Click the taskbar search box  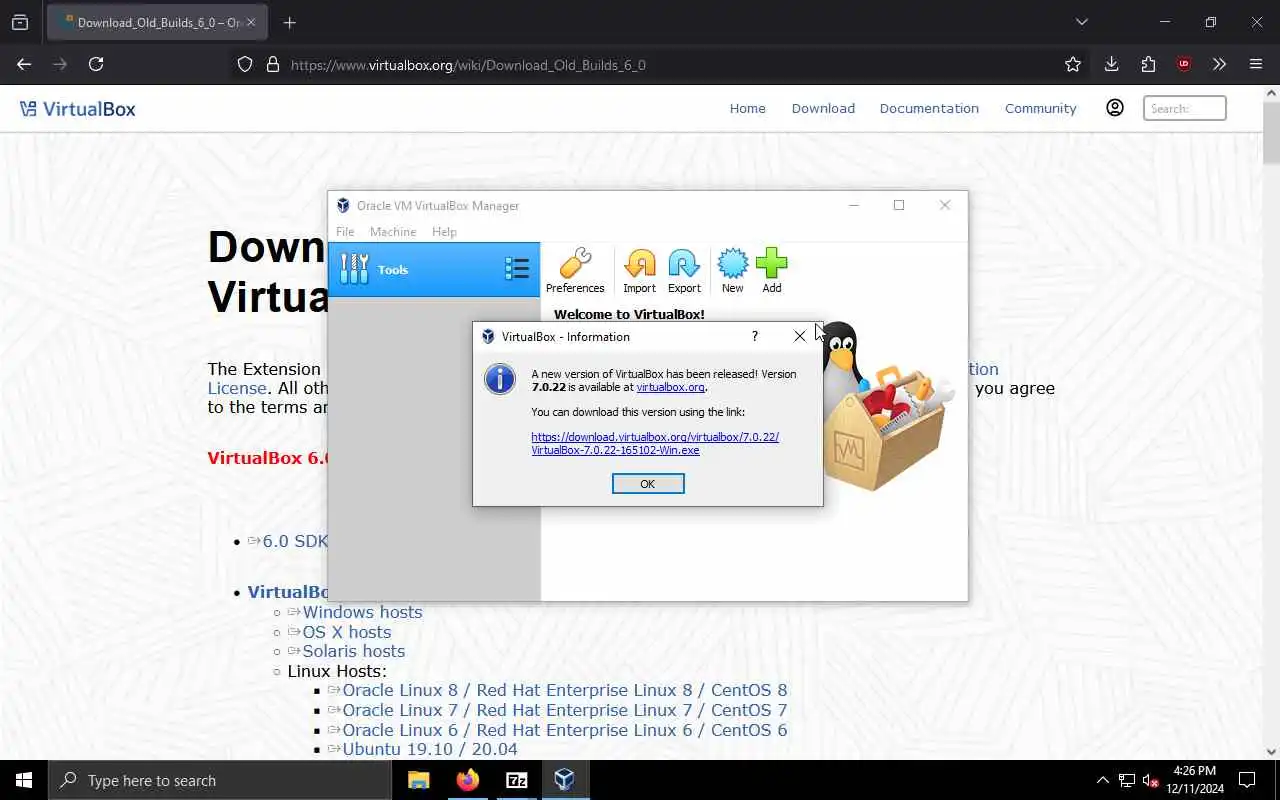pyautogui.click(x=220, y=780)
